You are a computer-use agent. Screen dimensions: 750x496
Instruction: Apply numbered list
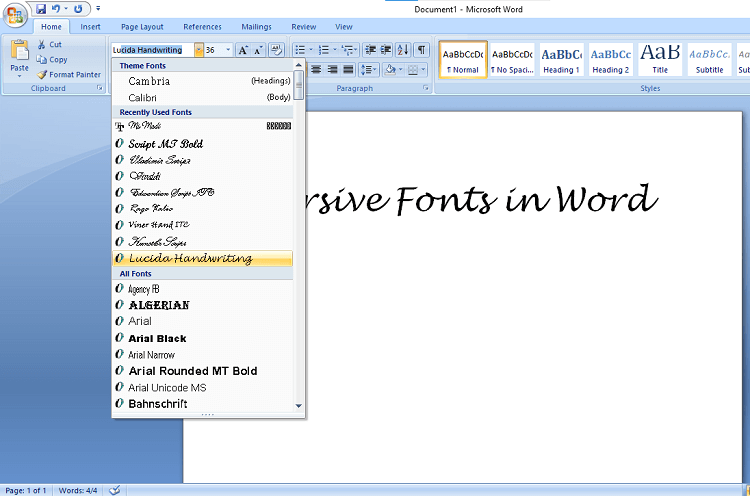click(324, 50)
